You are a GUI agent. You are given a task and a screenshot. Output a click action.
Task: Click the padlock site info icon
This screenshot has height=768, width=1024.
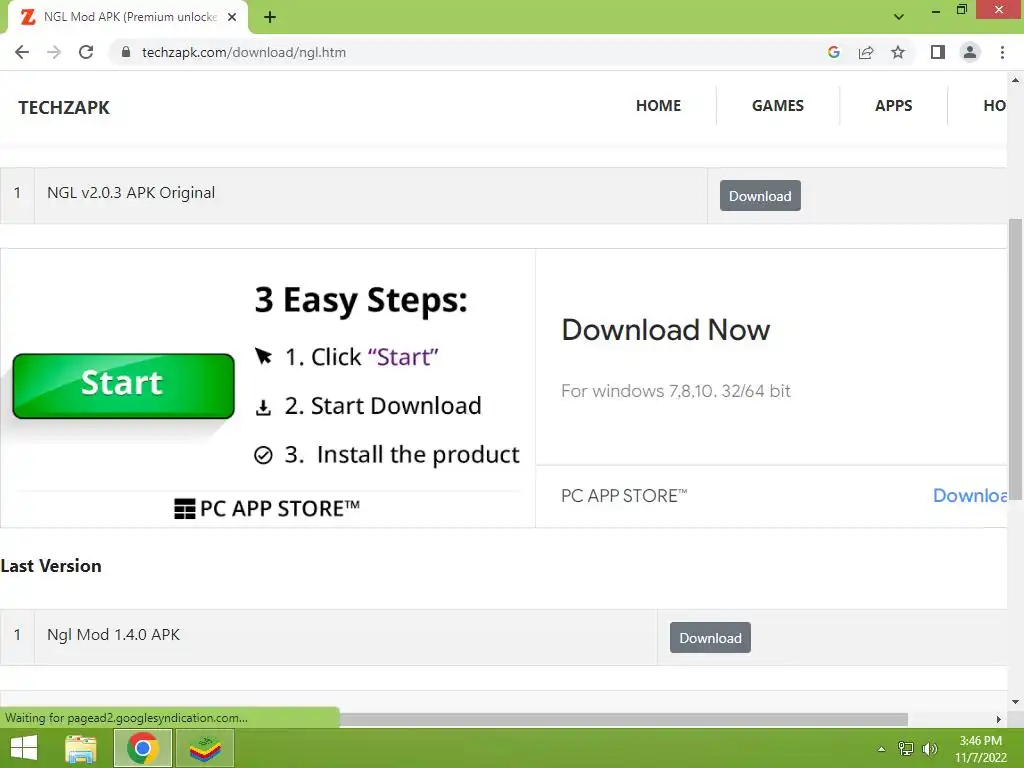point(126,52)
